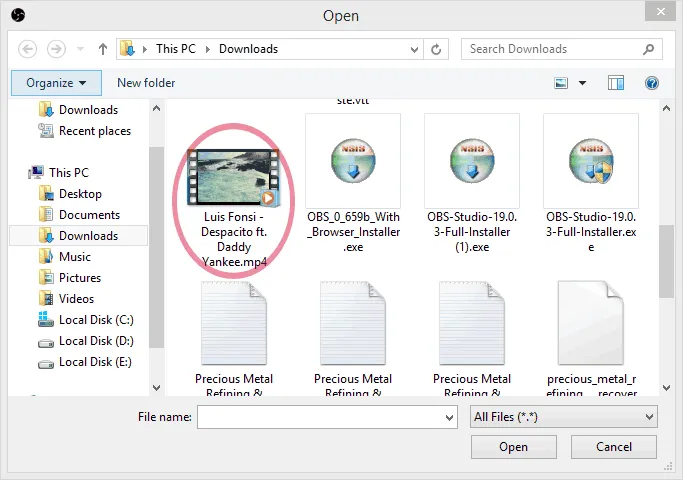Image resolution: width=683 pixels, height=480 pixels.
Task: Collapse the This PC tree node
Action: 22,172
